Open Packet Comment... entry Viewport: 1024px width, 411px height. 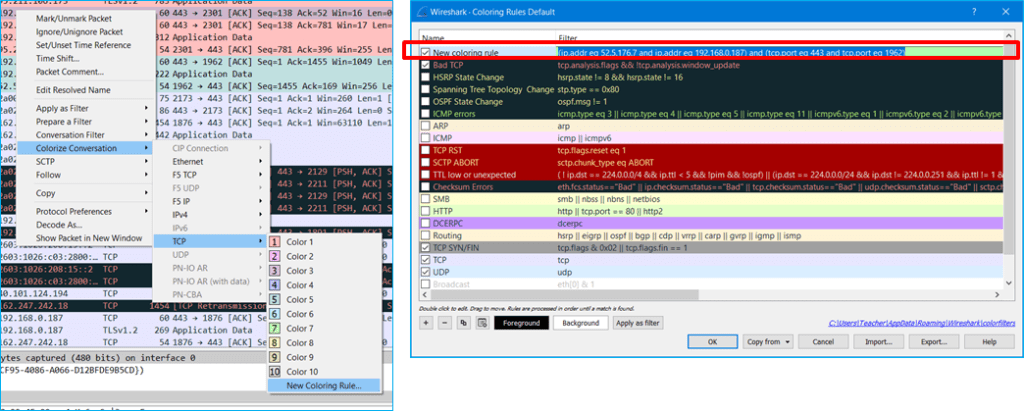70,72
